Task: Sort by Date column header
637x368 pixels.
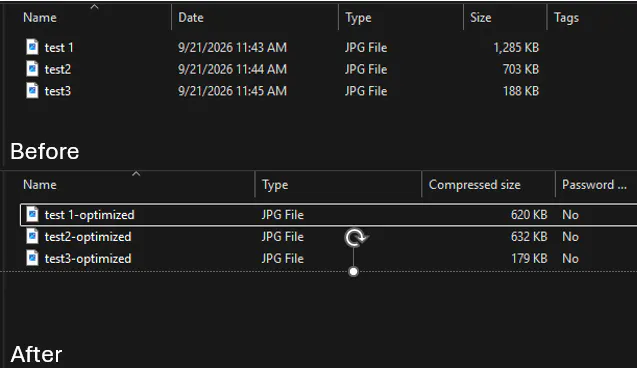Action: (x=191, y=17)
